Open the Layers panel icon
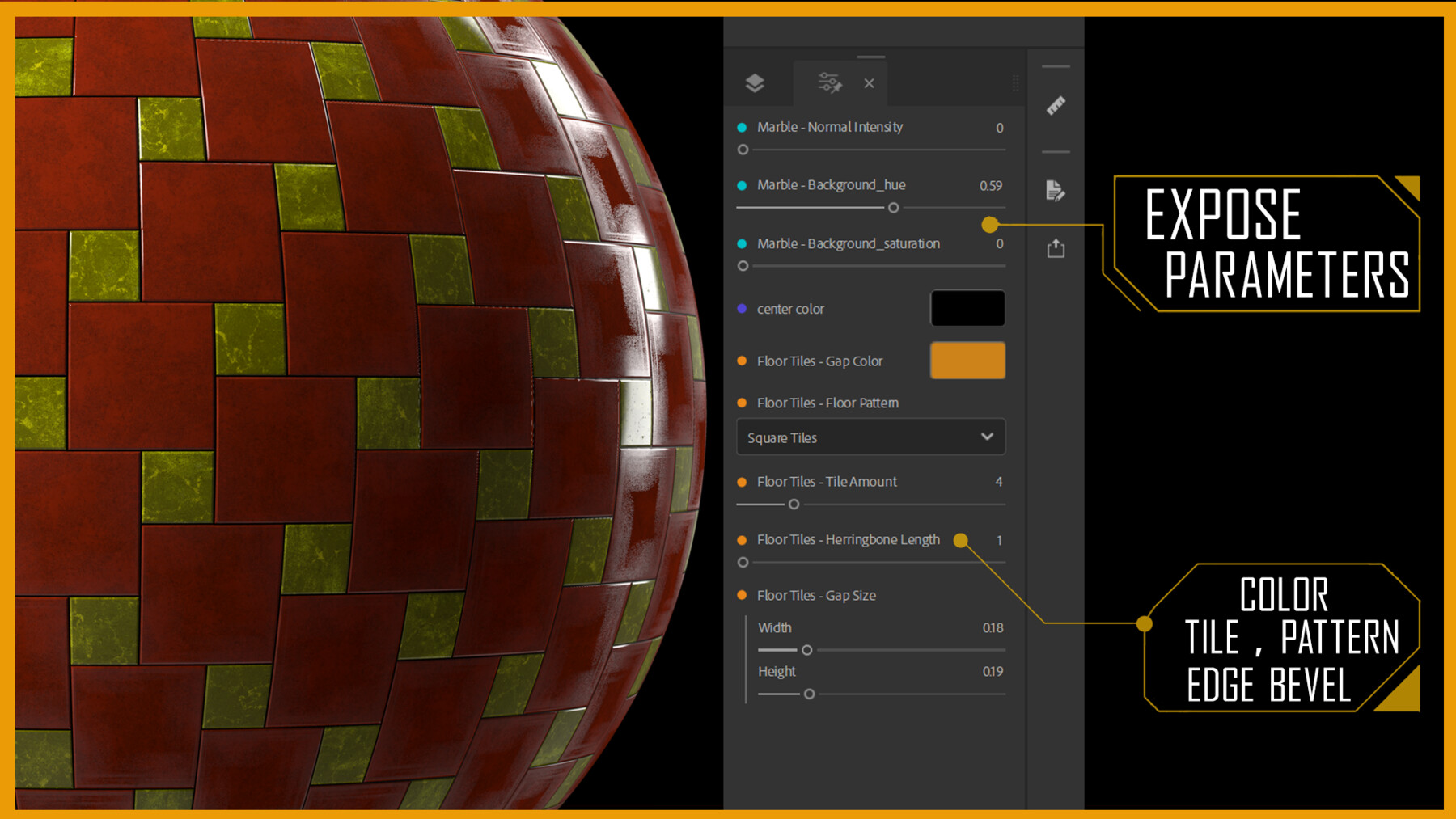 [755, 82]
